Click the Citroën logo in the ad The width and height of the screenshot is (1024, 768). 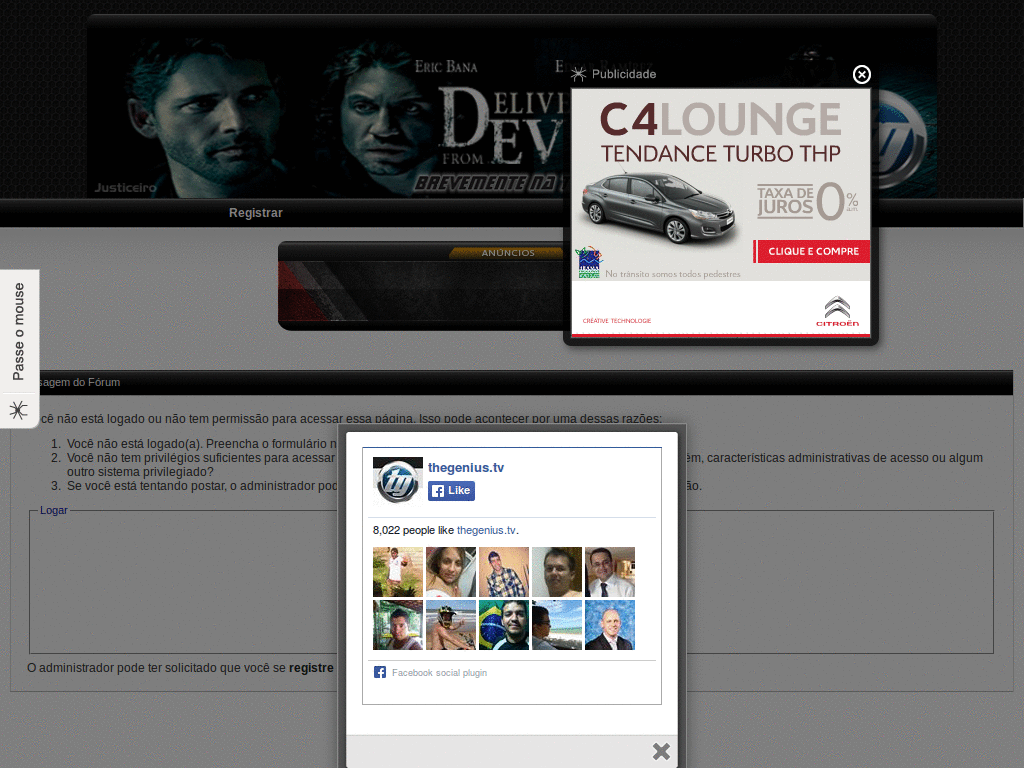pos(837,312)
